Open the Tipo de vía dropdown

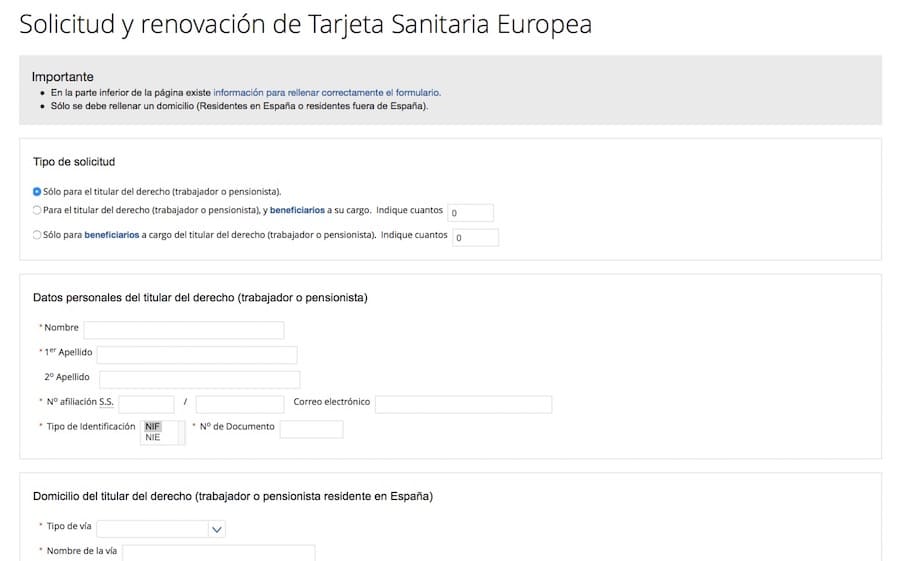click(x=162, y=529)
